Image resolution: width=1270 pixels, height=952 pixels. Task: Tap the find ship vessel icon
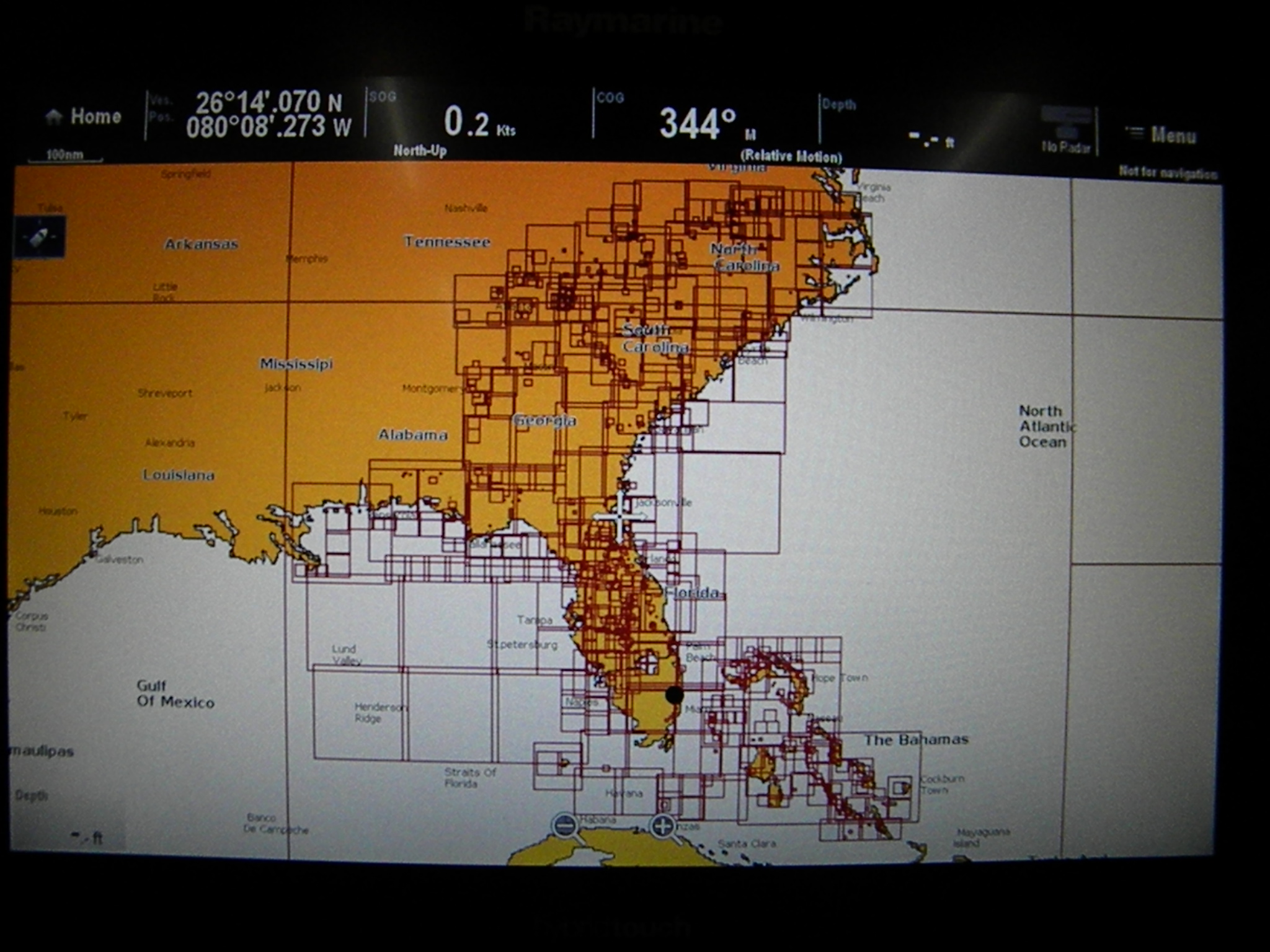pyautogui.click(x=39, y=237)
